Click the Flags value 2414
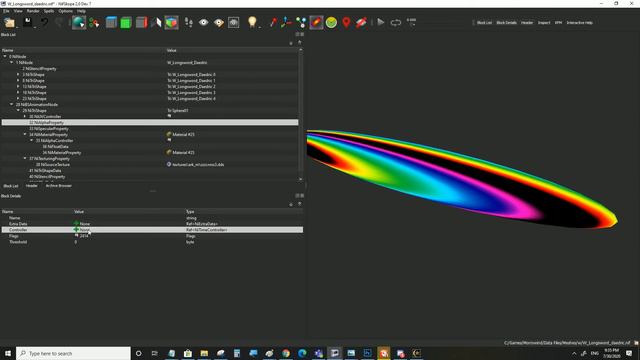This screenshot has width=640, height=360. [84, 236]
